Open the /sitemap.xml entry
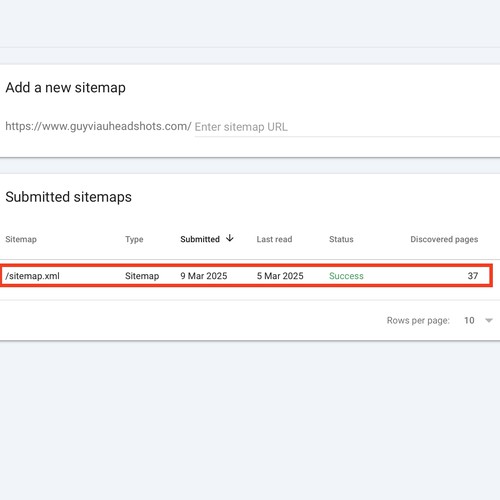This screenshot has height=500, width=500. (x=32, y=276)
